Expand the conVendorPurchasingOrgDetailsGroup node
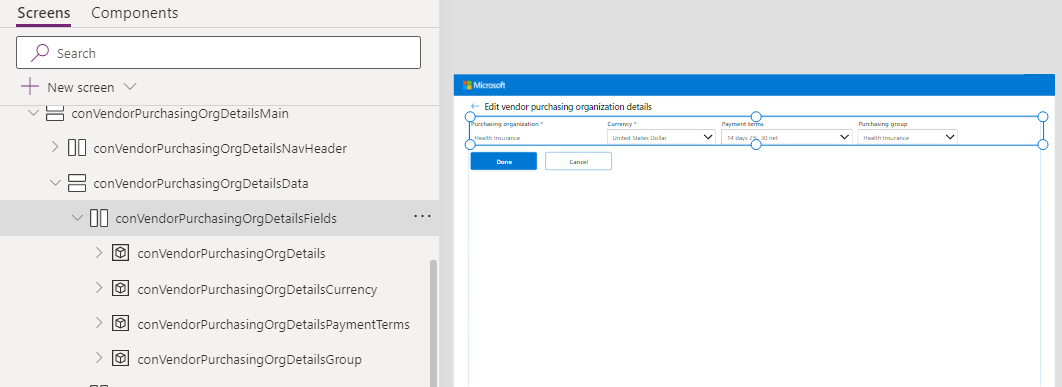Image resolution: width=1062 pixels, height=387 pixels. (99, 358)
